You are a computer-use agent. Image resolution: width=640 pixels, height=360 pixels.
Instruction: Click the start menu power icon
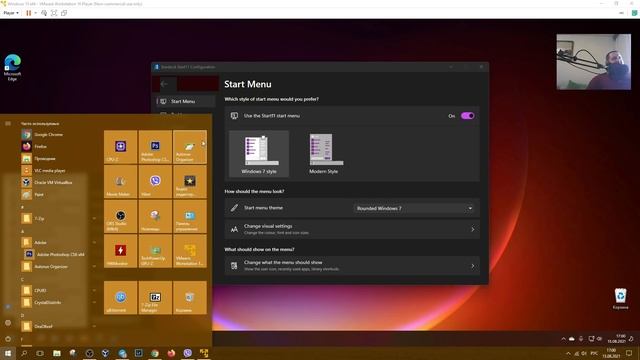click(8, 339)
